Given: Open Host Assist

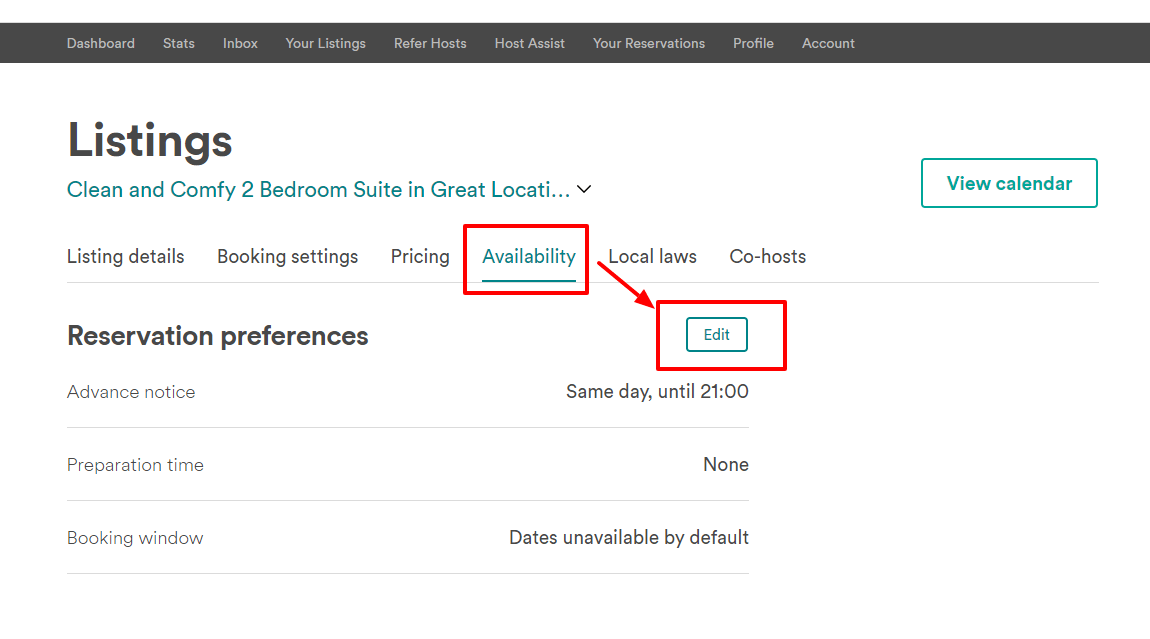Looking at the screenshot, I should [530, 43].
